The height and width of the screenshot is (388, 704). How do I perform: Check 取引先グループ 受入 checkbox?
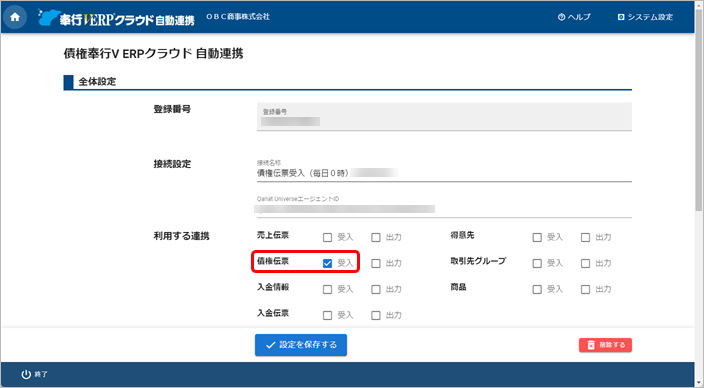[537, 263]
